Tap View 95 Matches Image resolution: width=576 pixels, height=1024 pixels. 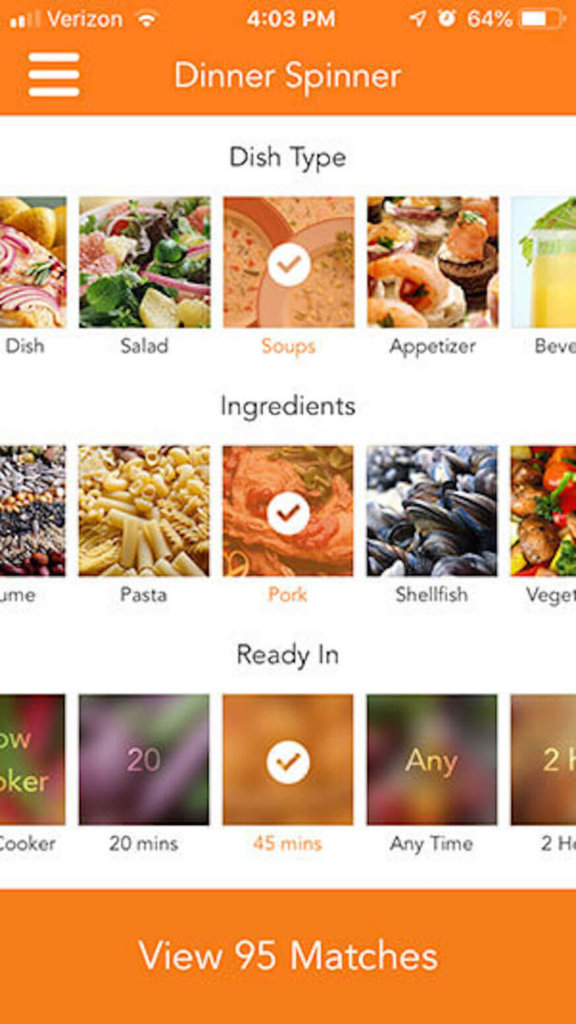[x=288, y=956]
